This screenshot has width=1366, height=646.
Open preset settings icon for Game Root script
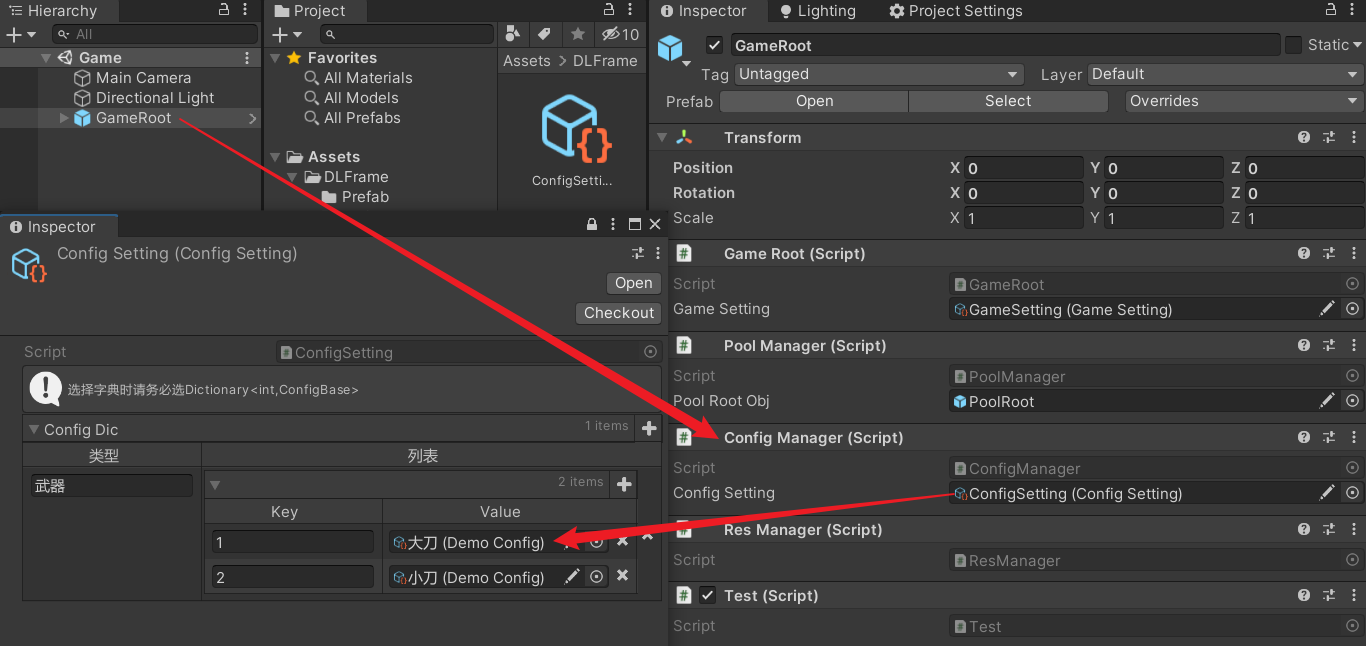point(1329,254)
